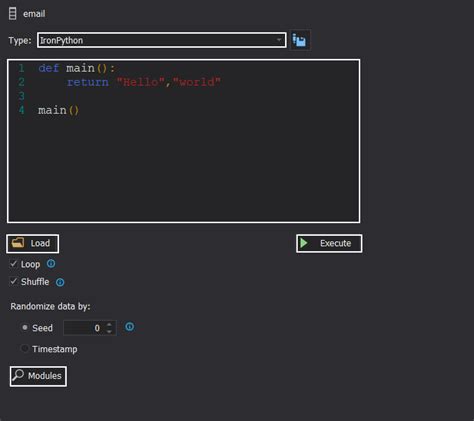Toggle the Loop checkbox

tap(13, 264)
